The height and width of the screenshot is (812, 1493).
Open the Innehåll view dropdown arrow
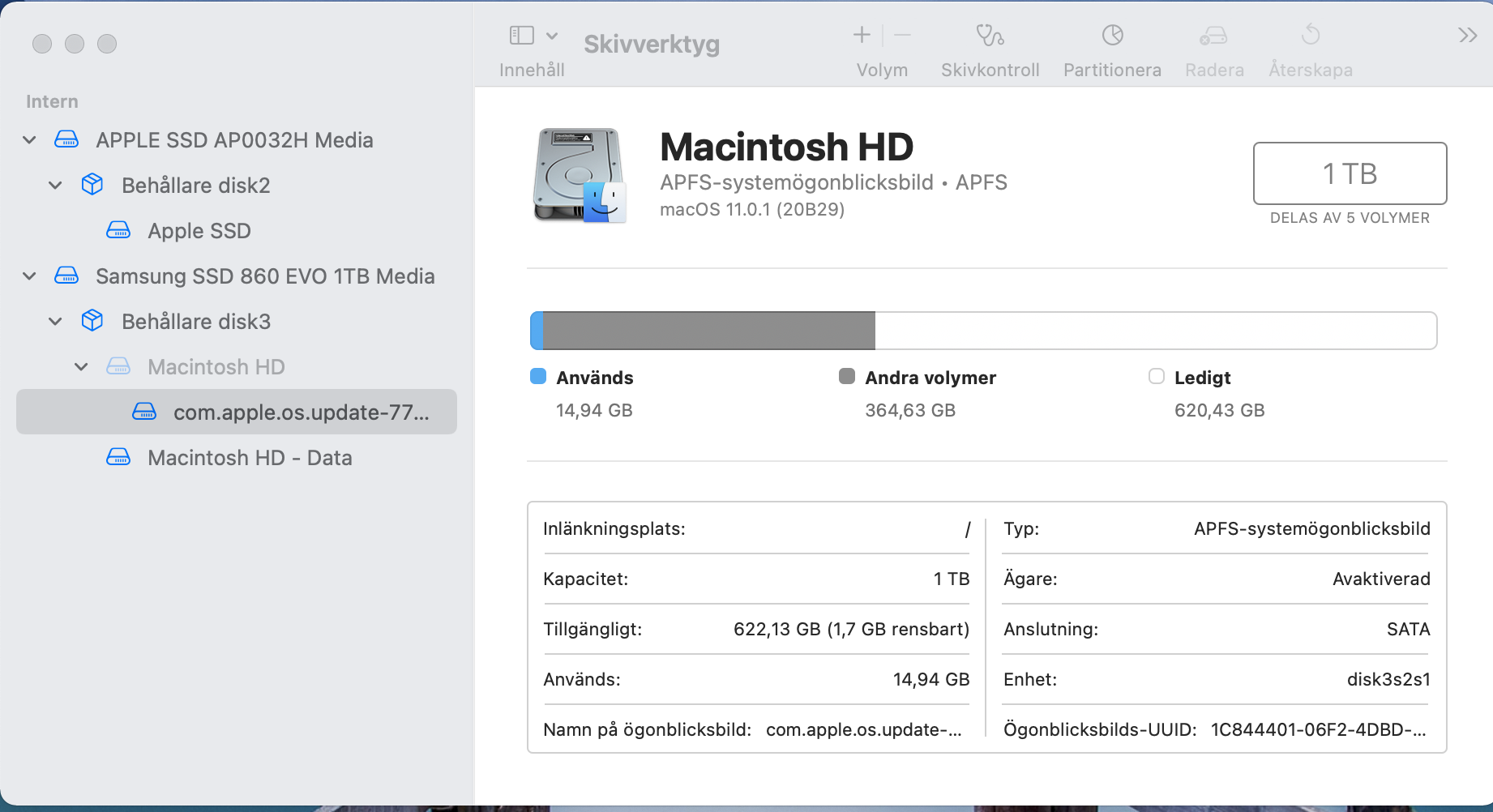click(552, 36)
